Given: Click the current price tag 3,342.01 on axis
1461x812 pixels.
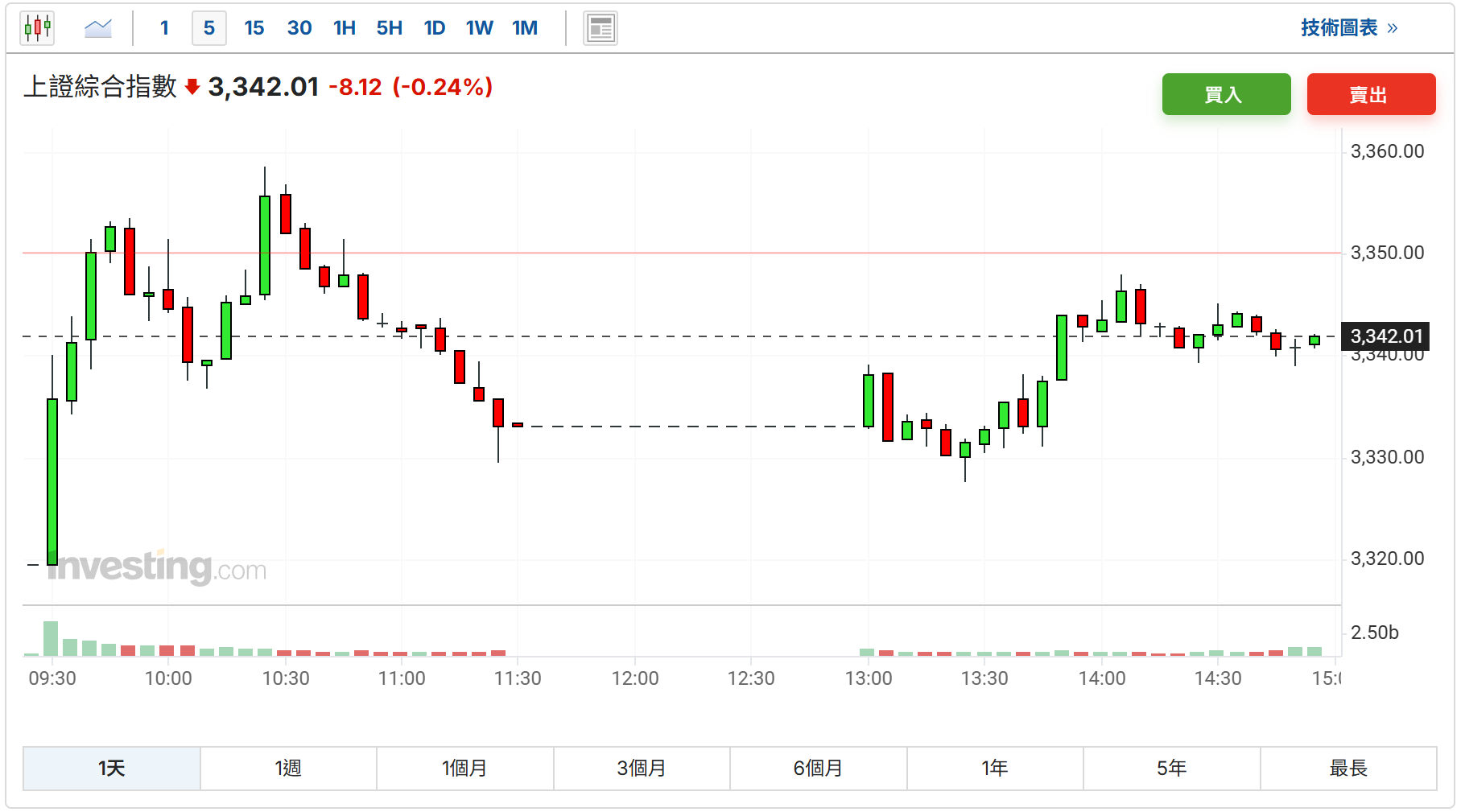Looking at the screenshot, I should (x=1386, y=336).
